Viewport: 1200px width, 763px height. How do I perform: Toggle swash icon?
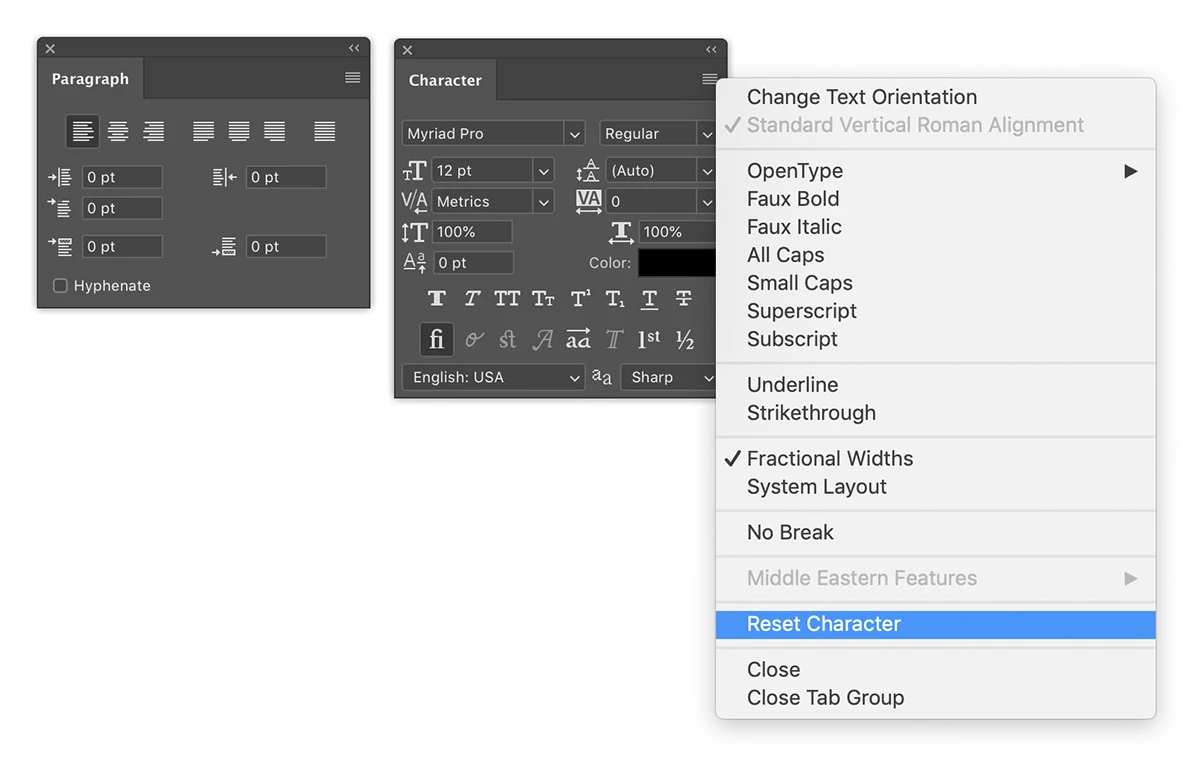(543, 340)
